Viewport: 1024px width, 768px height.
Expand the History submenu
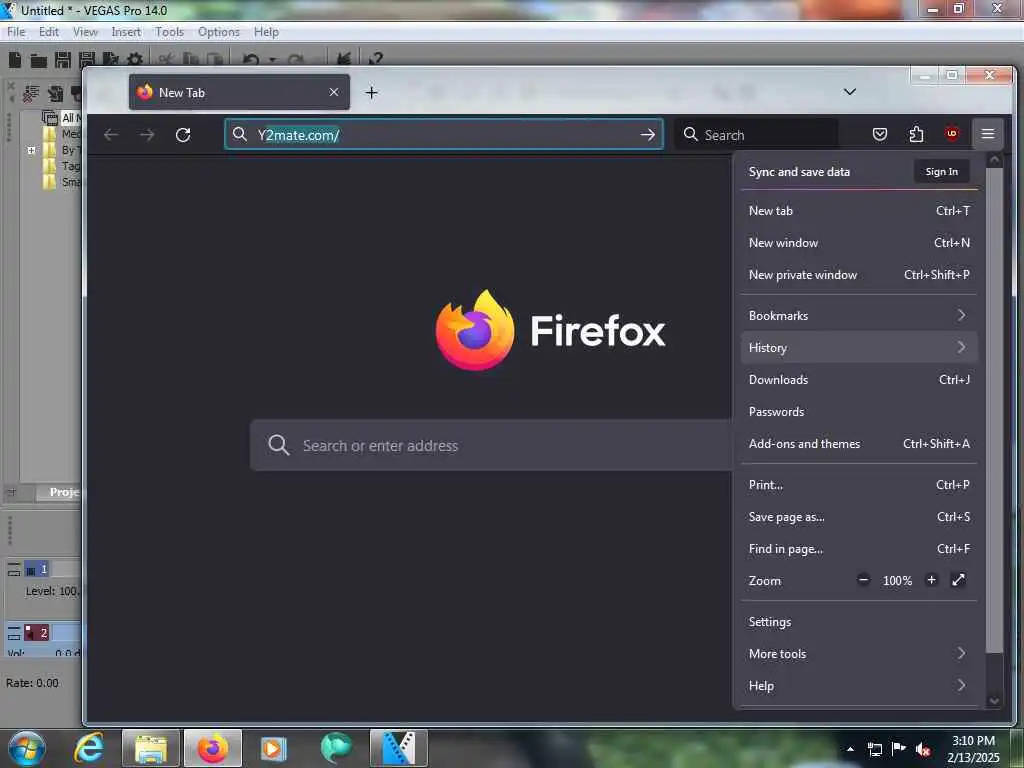859,347
